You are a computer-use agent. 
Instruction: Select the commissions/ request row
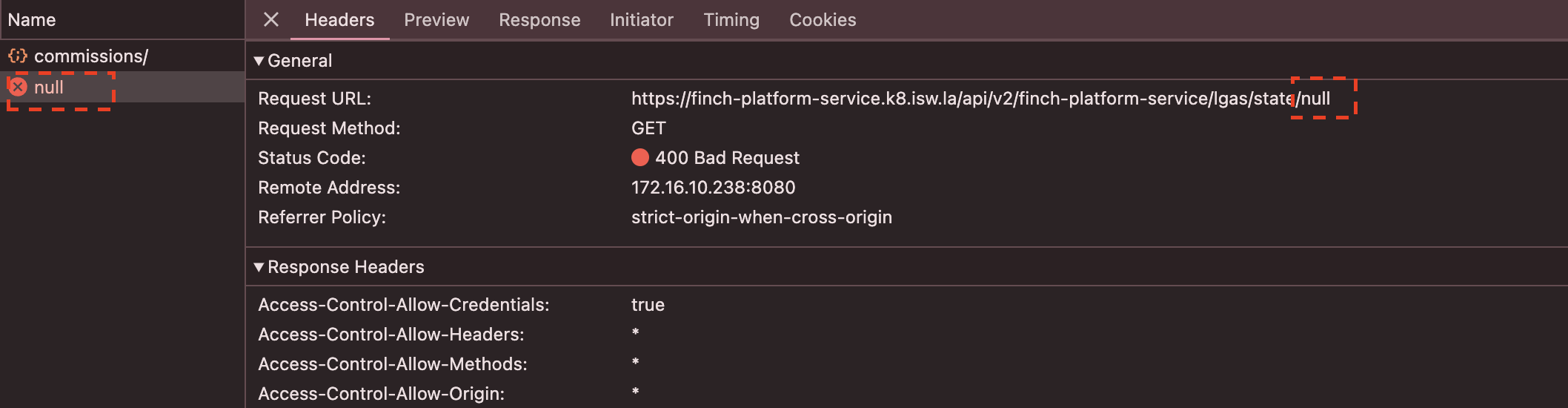click(90, 56)
